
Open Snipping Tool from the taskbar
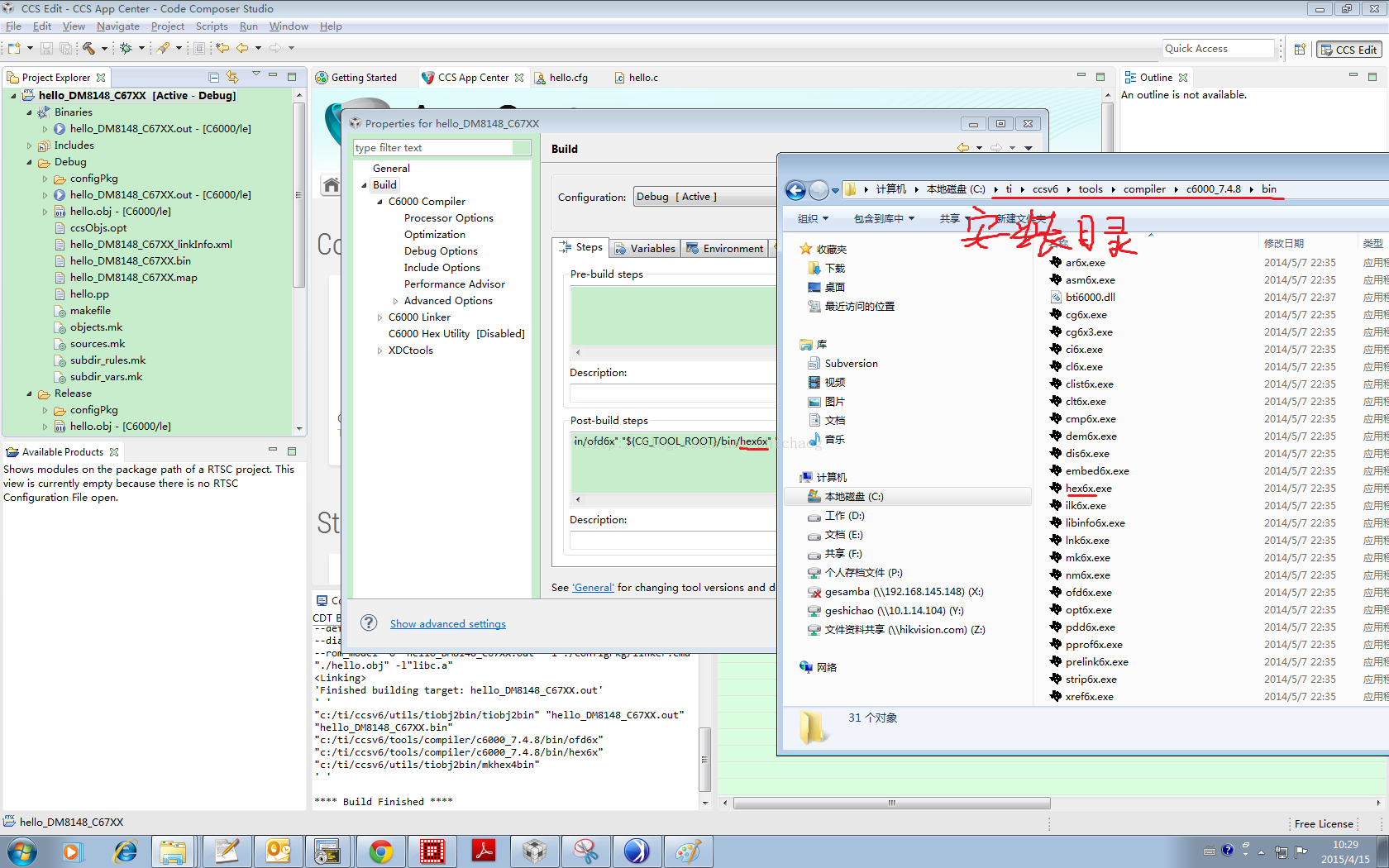[x=586, y=851]
